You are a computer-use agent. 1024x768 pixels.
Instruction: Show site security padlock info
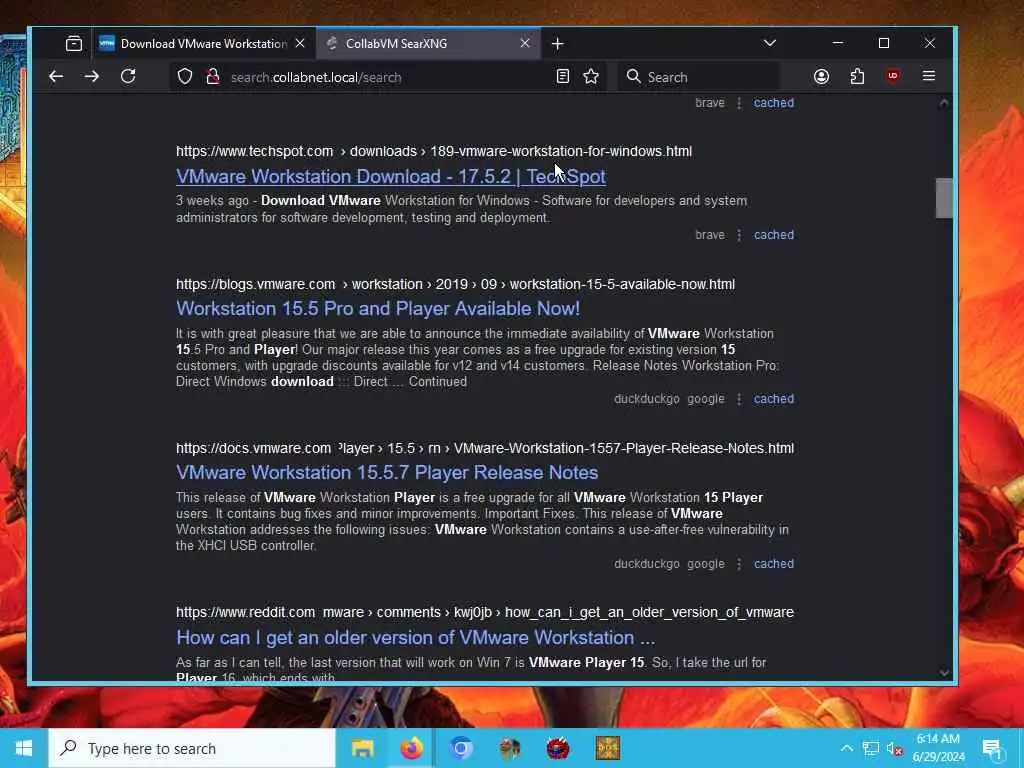(x=213, y=76)
